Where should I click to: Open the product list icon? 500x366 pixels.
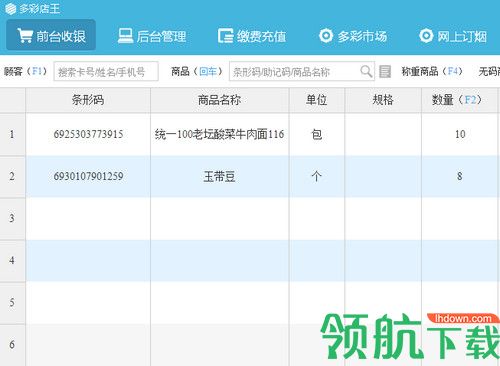385,71
